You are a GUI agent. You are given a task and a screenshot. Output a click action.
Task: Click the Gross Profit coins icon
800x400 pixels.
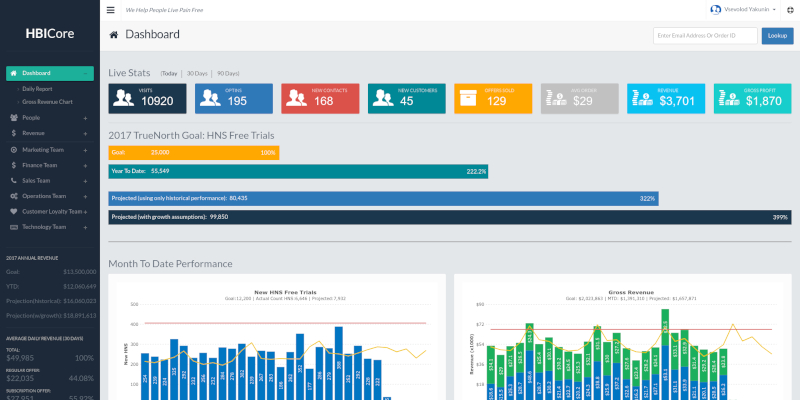pyautogui.click(x=727, y=97)
